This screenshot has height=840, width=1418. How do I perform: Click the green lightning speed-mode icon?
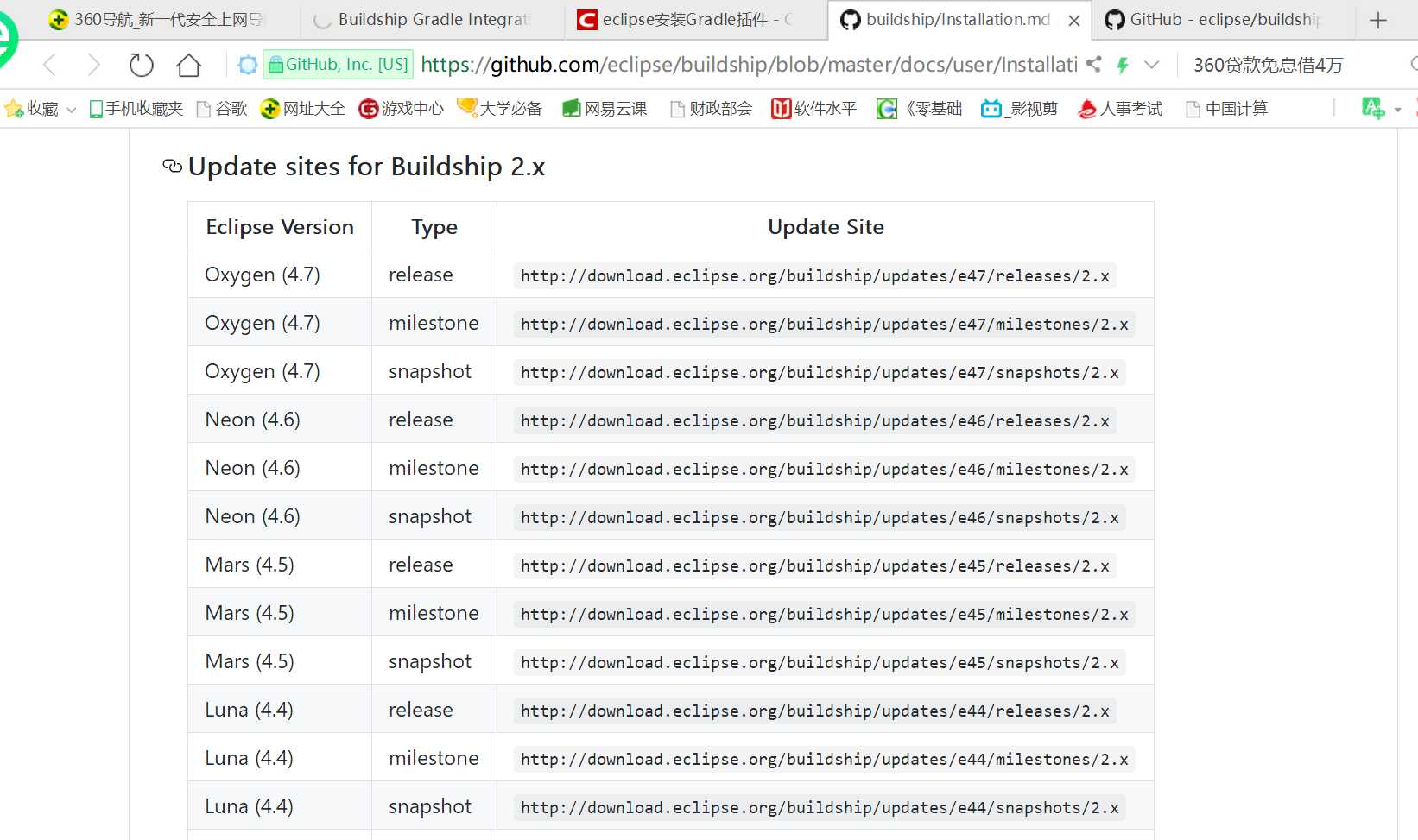click(x=1123, y=65)
